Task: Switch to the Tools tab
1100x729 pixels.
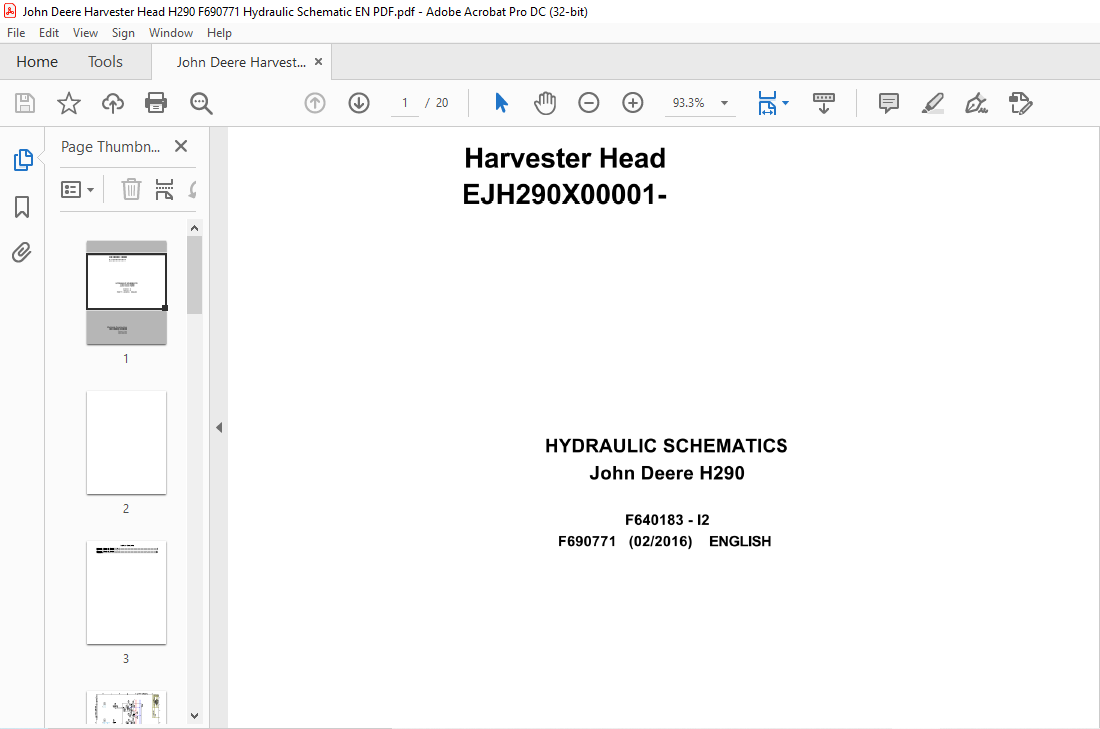Action: click(x=105, y=62)
